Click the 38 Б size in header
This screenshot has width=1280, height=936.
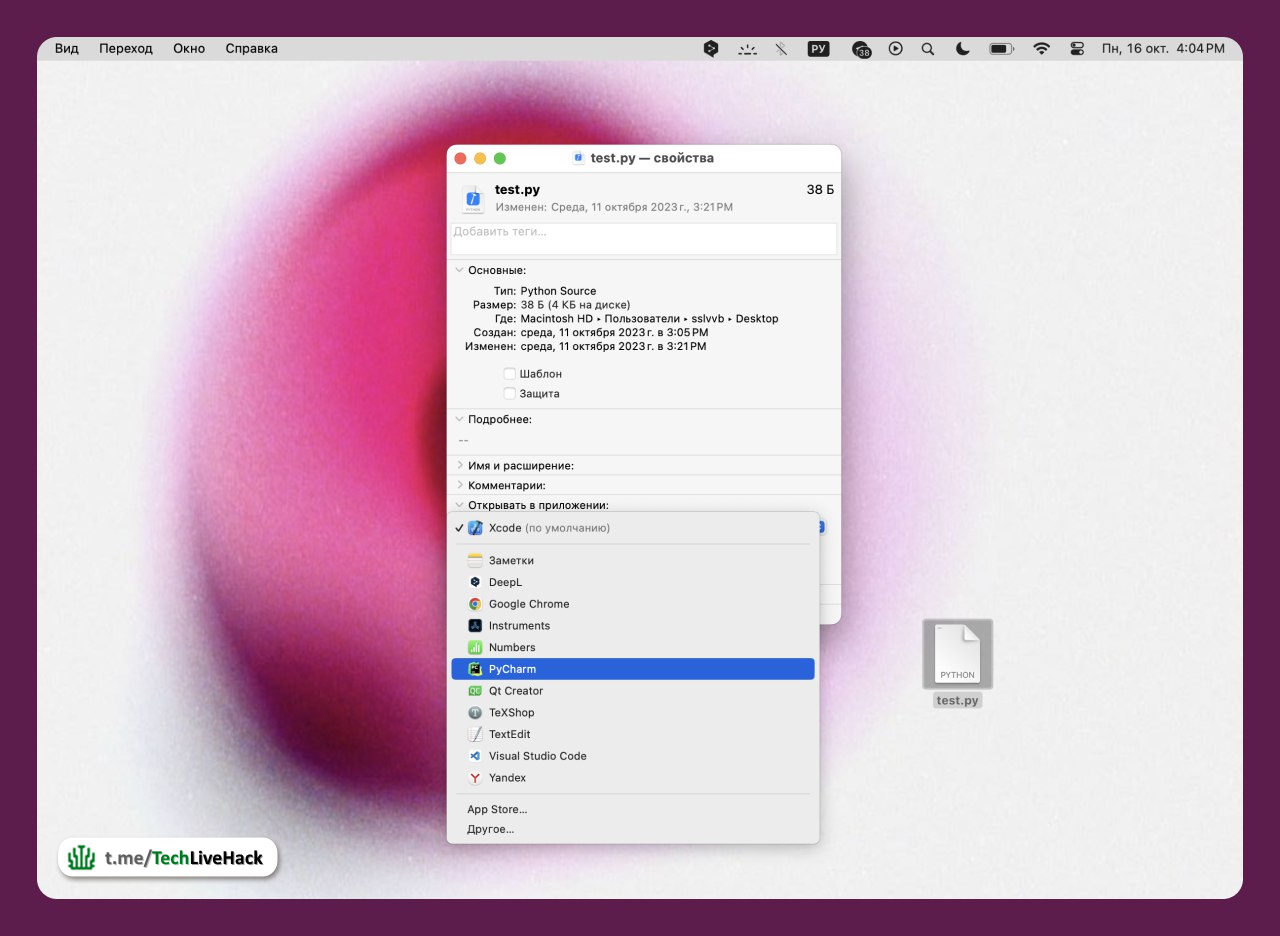[820, 190]
